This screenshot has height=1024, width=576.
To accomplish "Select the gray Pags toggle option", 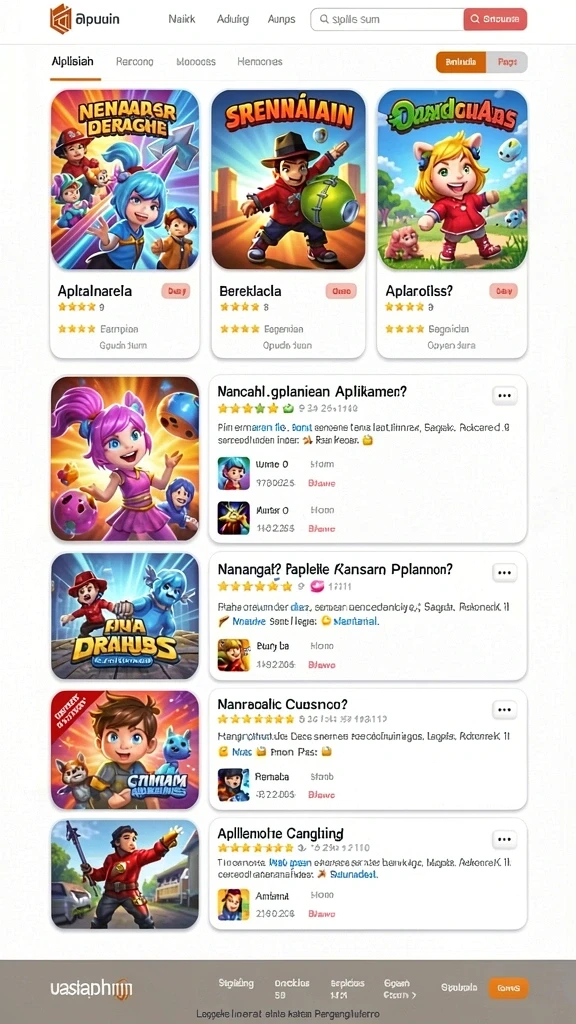I will [507, 62].
